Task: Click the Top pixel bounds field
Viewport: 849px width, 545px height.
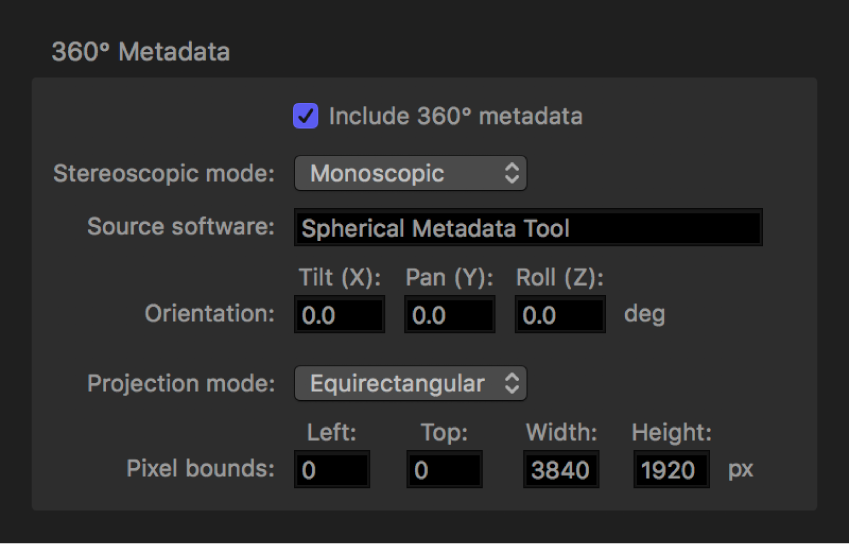Action: point(444,469)
